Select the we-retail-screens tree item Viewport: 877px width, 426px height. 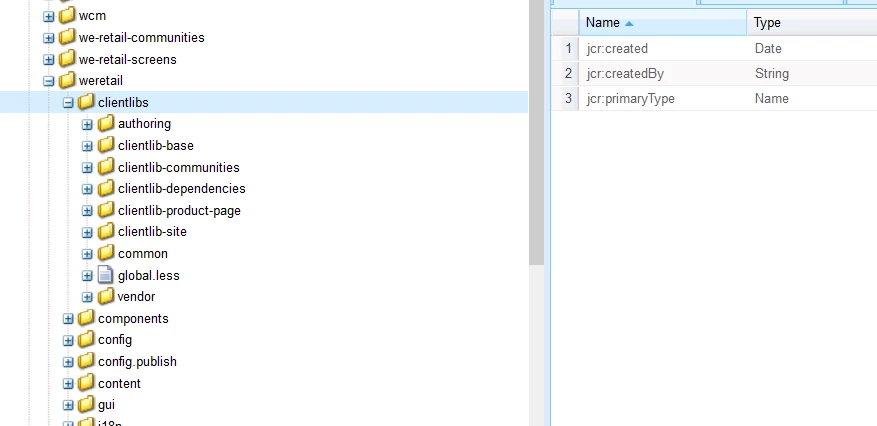pos(128,59)
